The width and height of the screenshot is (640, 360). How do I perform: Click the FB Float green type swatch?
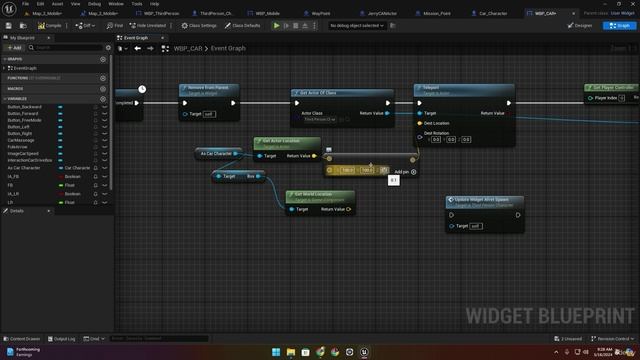tap(61, 185)
